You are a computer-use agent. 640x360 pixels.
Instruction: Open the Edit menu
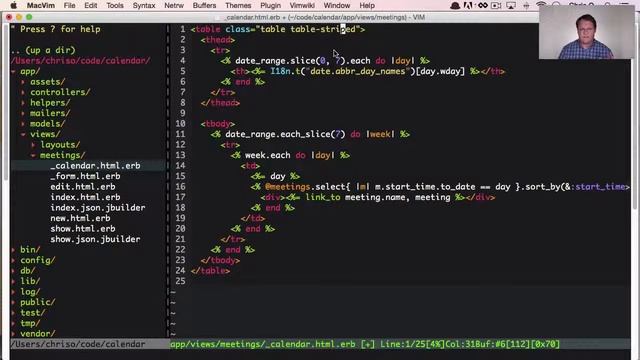[x=91, y=5]
